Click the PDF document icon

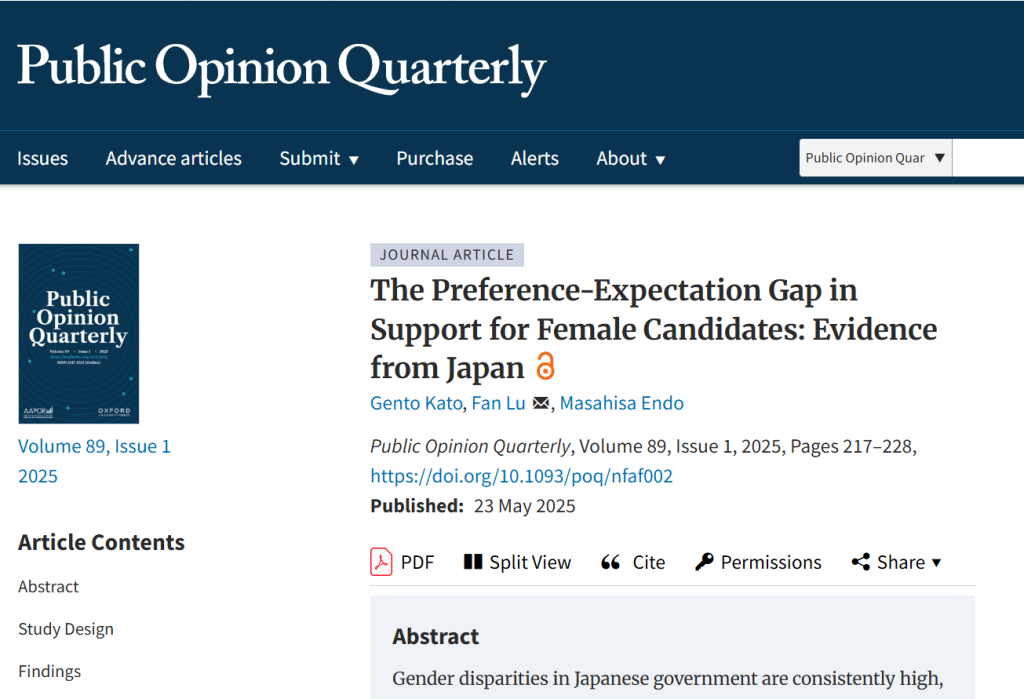pos(381,562)
